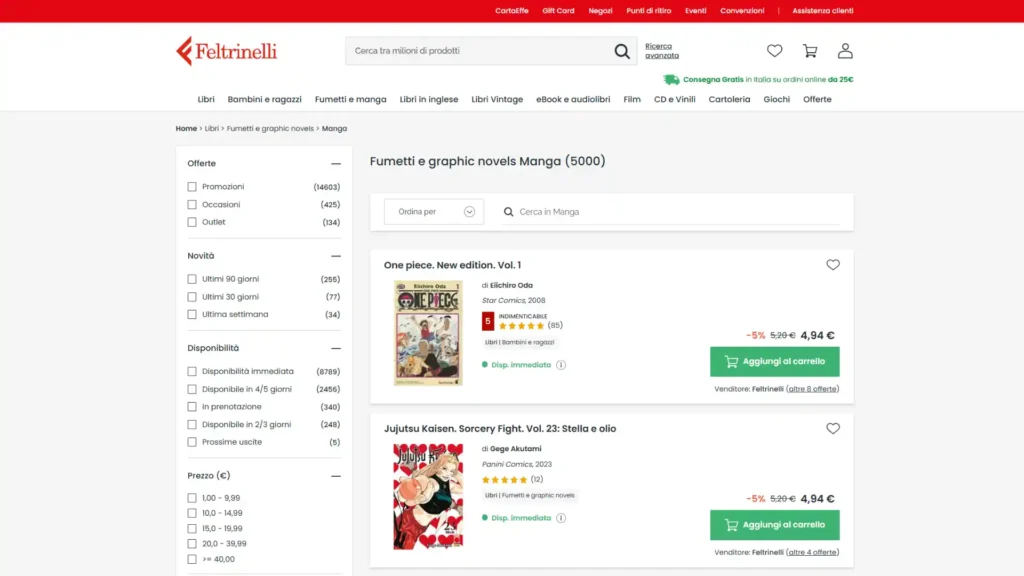
Task: Add Jujutsu Kaisen Vol. 23 to wishlist heart
Action: click(833, 428)
